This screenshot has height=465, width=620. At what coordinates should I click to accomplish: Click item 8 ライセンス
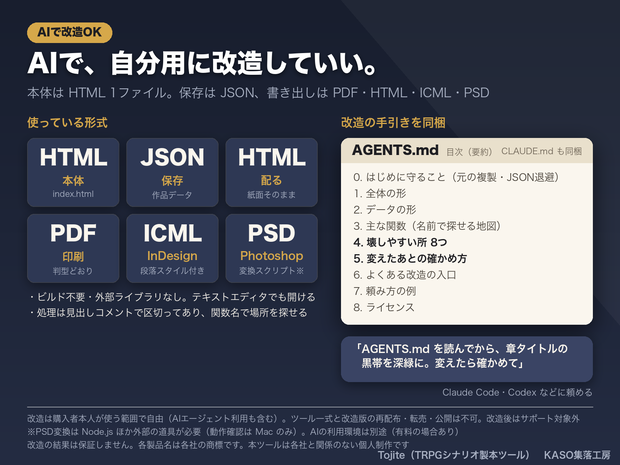[384, 307]
